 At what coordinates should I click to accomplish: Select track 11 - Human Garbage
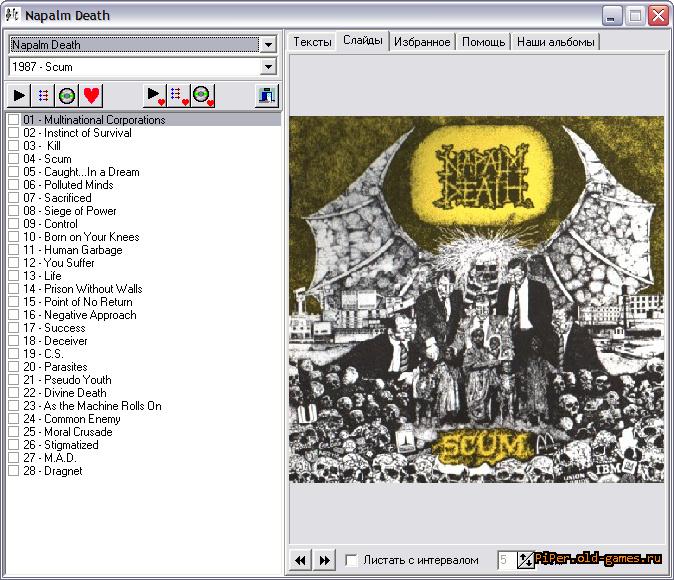point(73,250)
